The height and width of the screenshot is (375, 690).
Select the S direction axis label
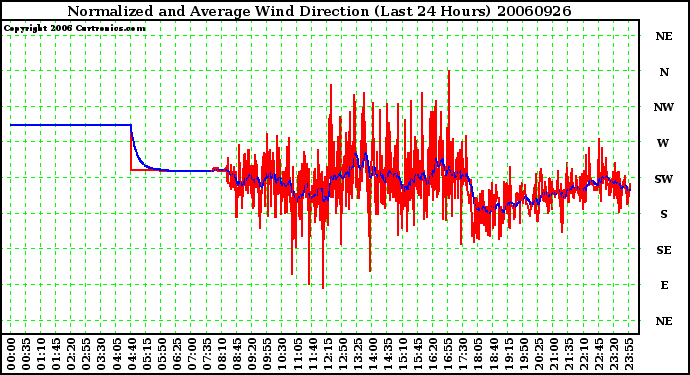pyautogui.click(x=664, y=214)
